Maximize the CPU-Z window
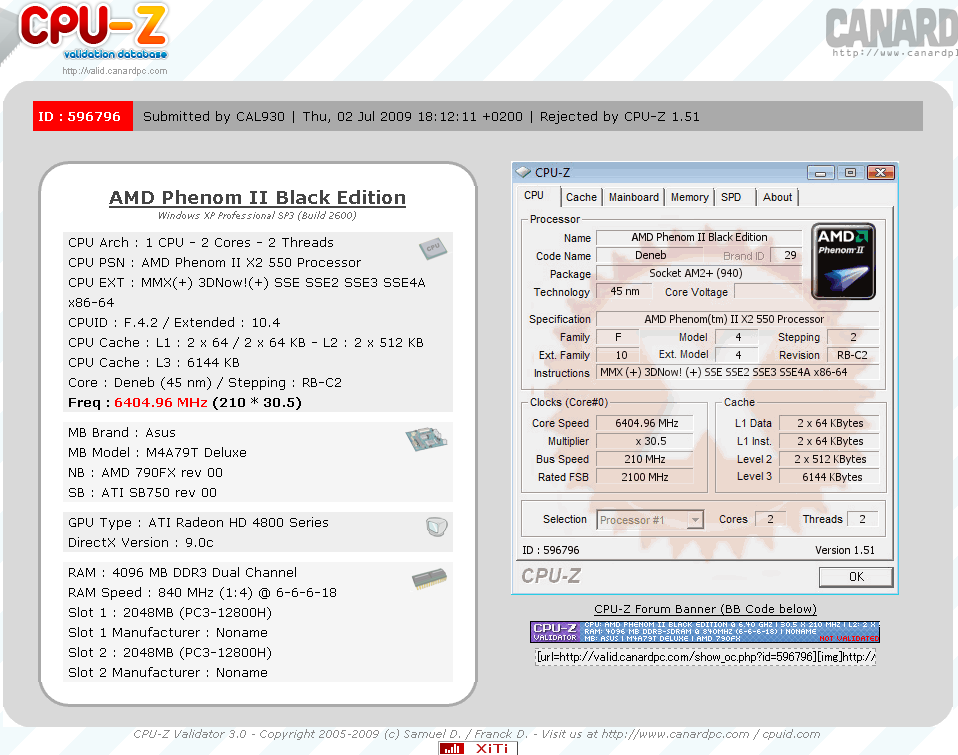This screenshot has height=755, width=958. [x=850, y=173]
